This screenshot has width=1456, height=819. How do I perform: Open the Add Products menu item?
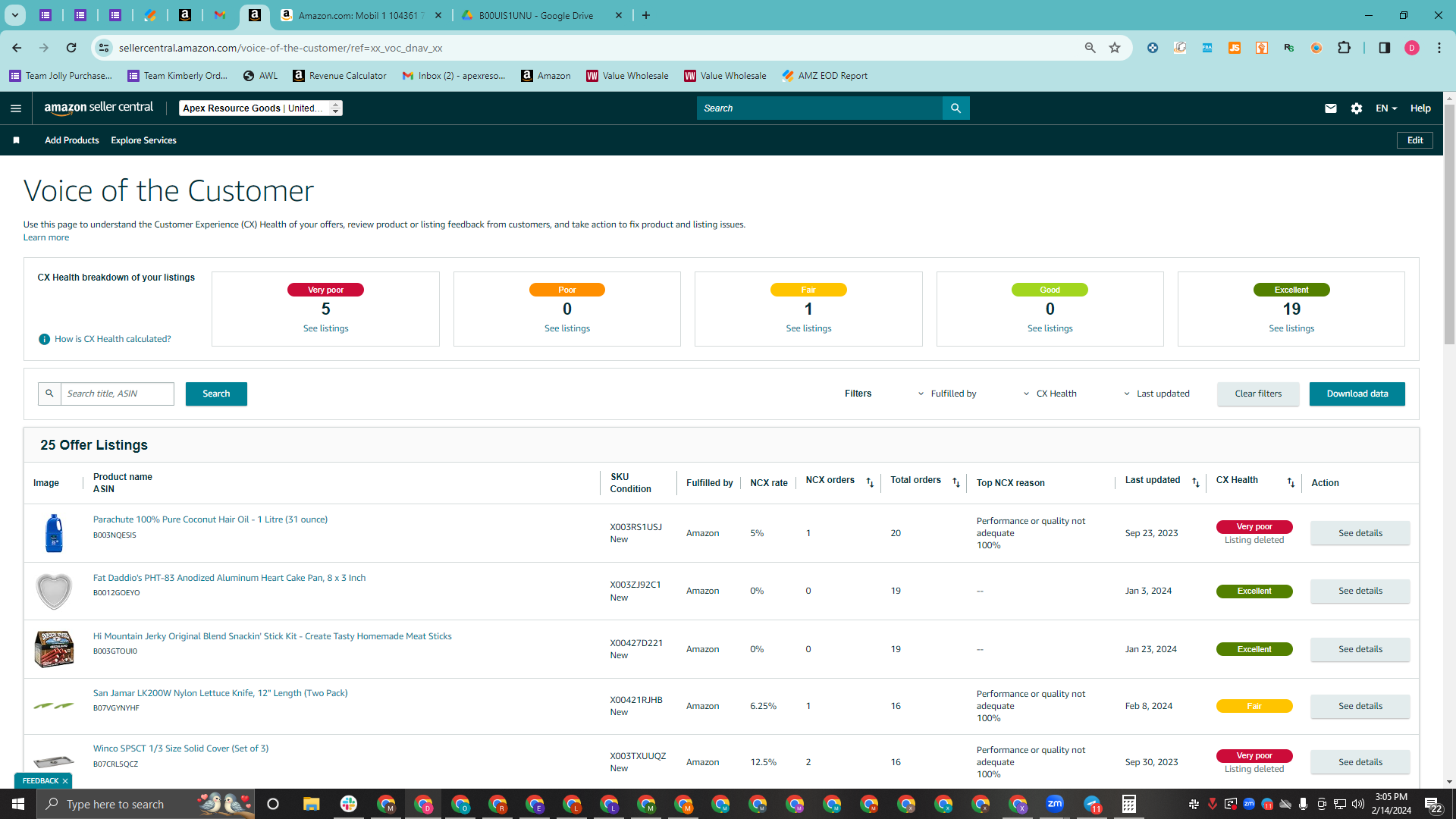pyautogui.click(x=72, y=140)
